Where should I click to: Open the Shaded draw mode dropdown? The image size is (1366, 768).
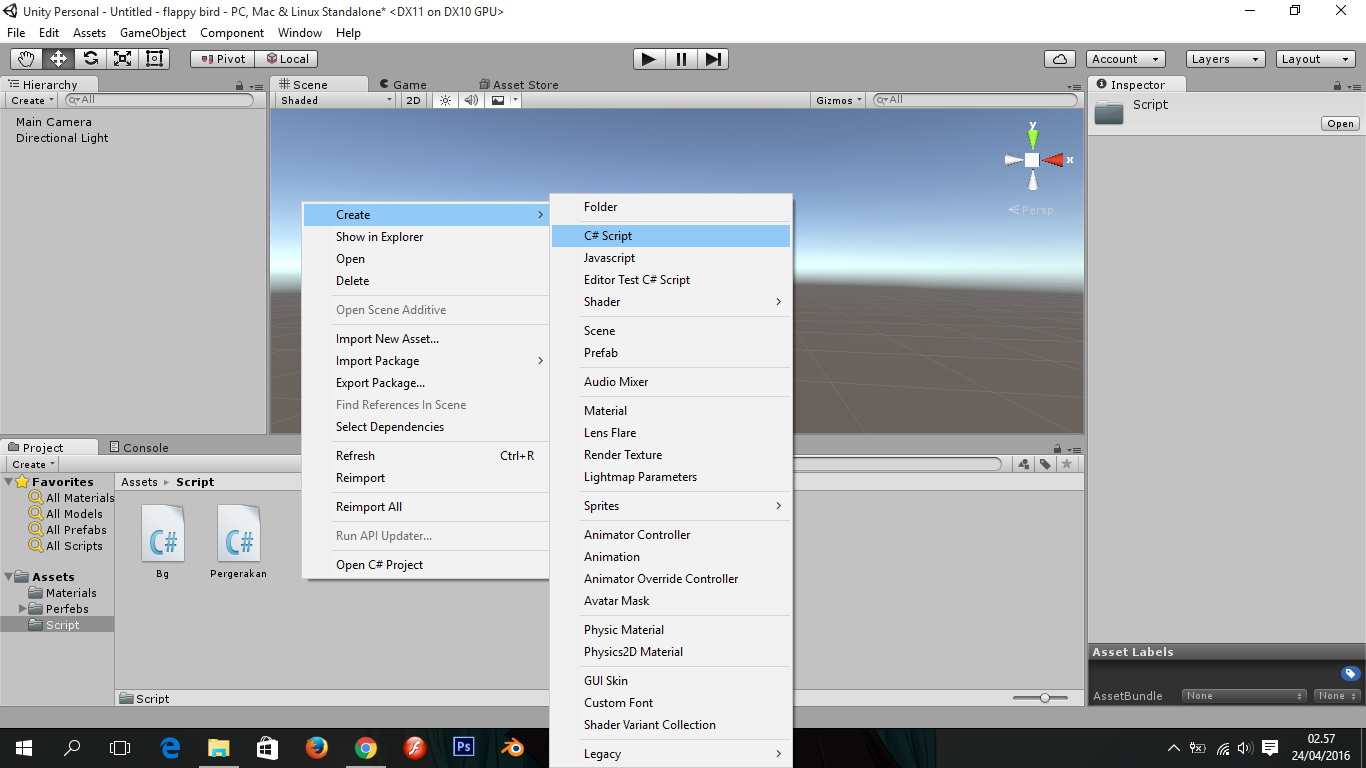click(336, 100)
